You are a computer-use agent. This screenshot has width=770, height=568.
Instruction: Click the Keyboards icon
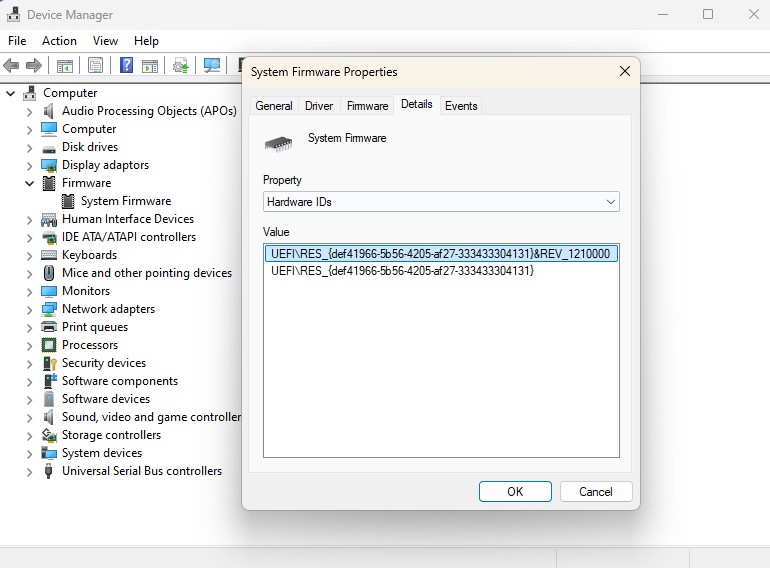pos(49,255)
